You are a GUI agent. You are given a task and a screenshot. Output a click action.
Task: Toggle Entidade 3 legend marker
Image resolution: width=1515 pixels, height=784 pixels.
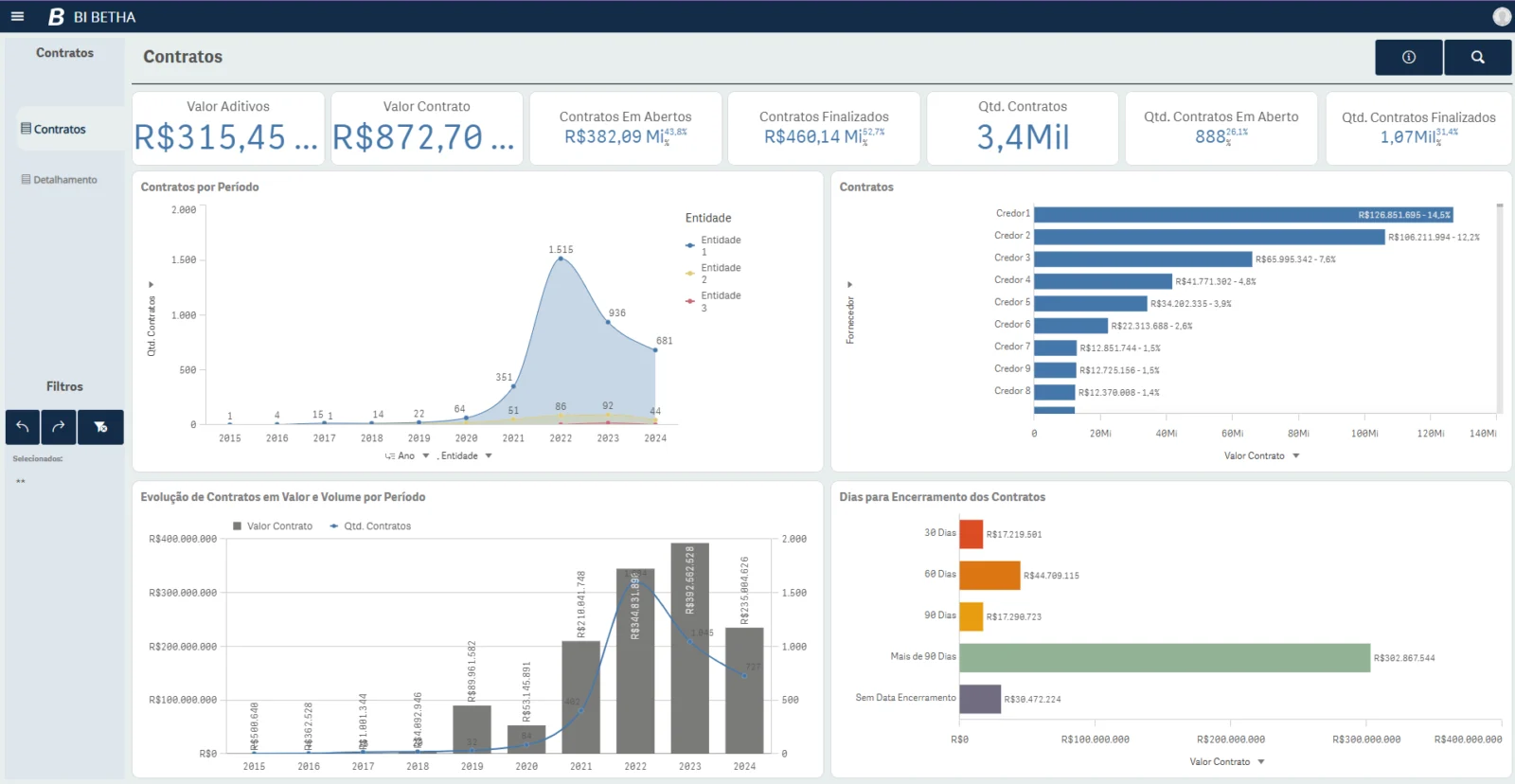(x=690, y=301)
